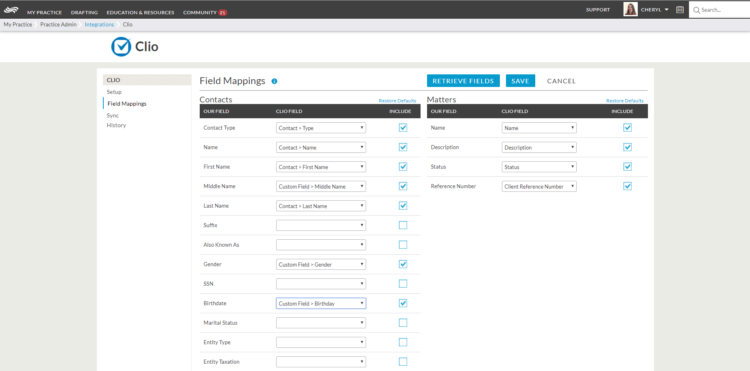This screenshot has height=371, width=750.
Task: Open the calendar icon next to Cheryl
Action: 680,10
